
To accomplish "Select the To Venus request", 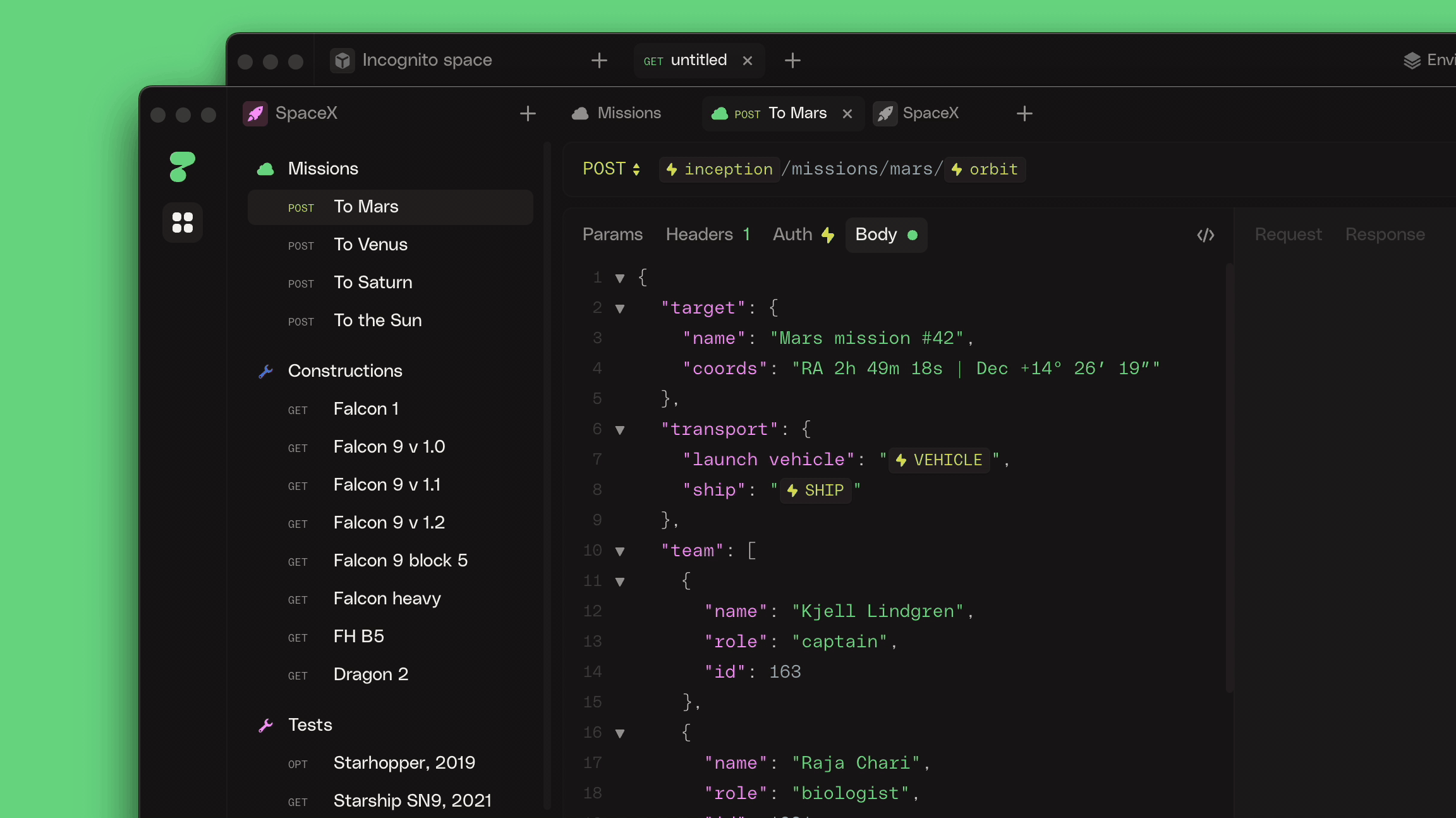I will pyautogui.click(x=370, y=245).
